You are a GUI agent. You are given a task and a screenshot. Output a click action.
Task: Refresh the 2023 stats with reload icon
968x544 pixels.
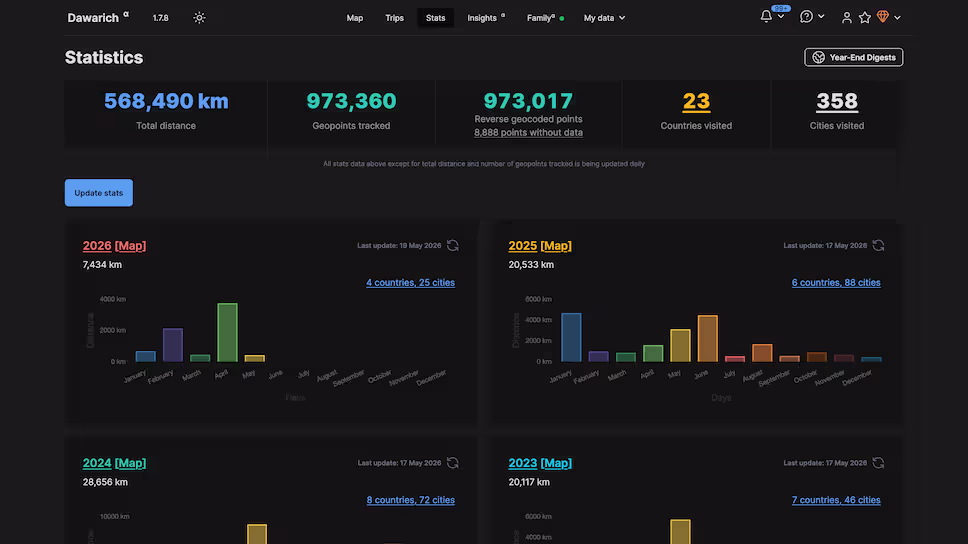[x=878, y=463]
